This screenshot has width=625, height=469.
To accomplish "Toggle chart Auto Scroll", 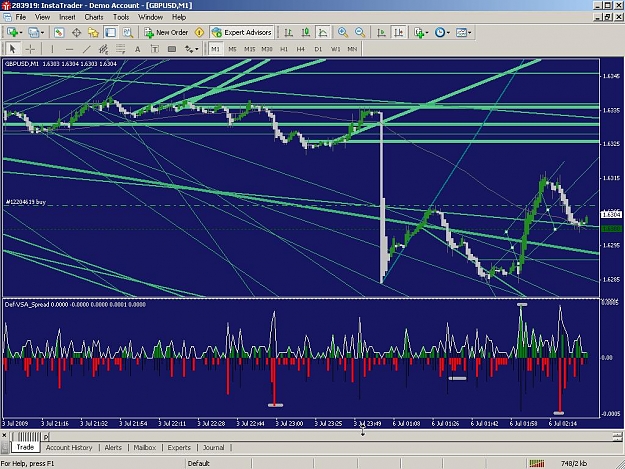I will (381, 33).
